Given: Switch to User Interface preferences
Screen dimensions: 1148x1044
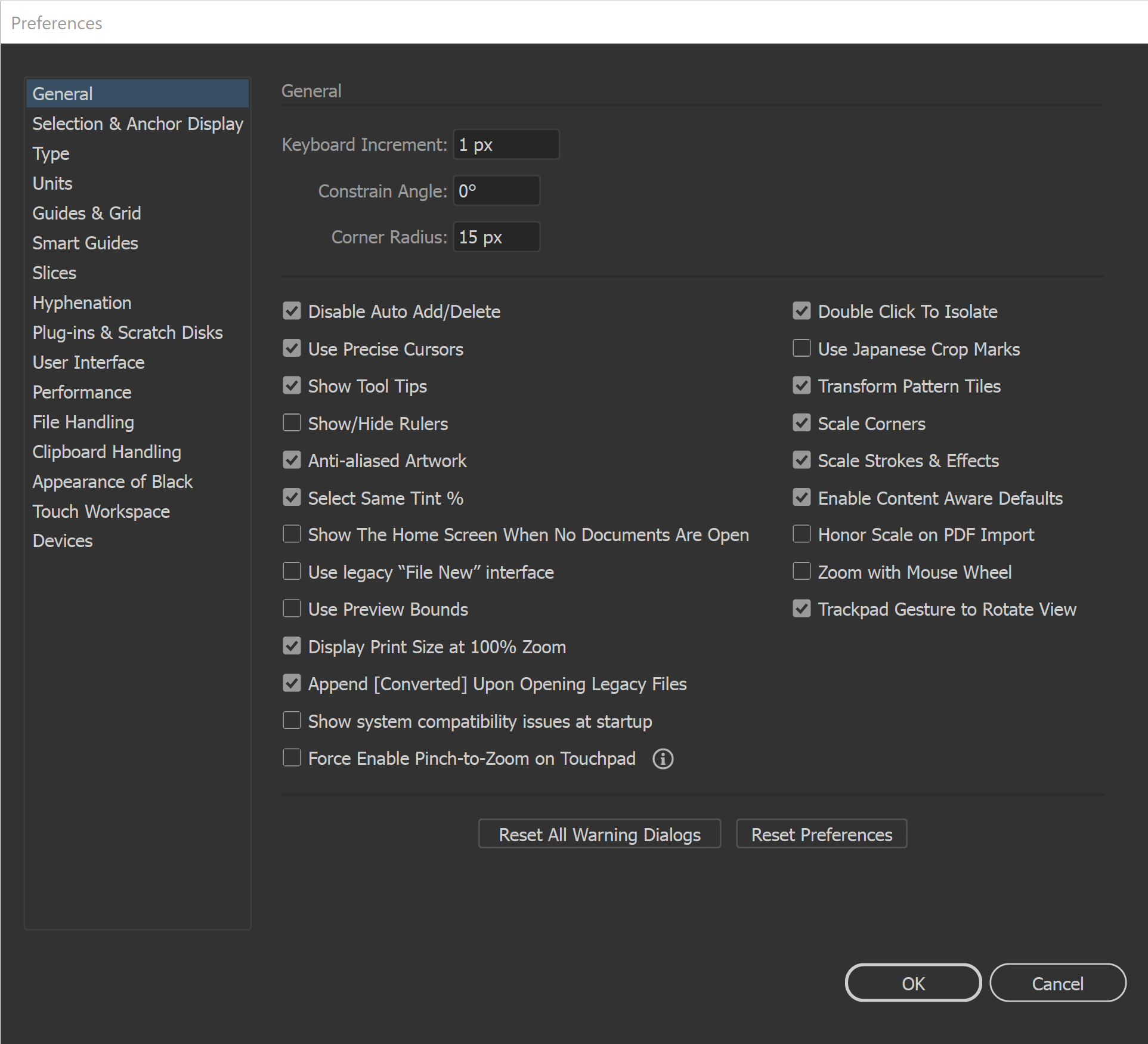Looking at the screenshot, I should pyautogui.click(x=137, y=362).
